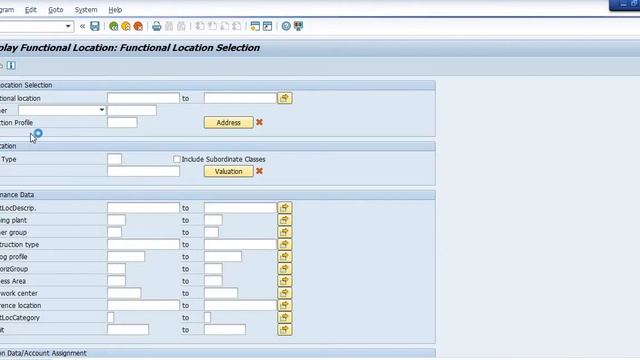This screenshot has width=640, height=360.
Task: Click the work center to field
Action: coord(221,293)
